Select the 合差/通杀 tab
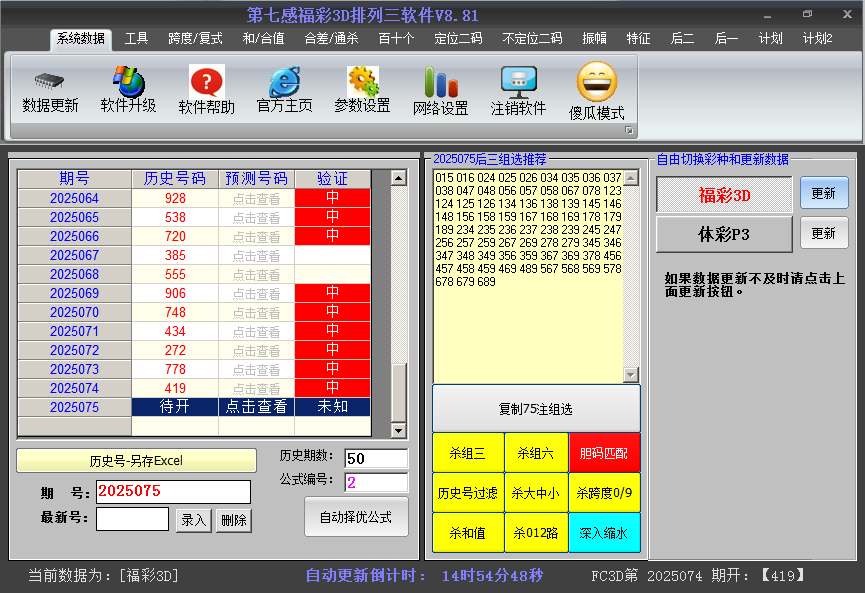This screenshot has height=593, width=865. click(332, 39)
